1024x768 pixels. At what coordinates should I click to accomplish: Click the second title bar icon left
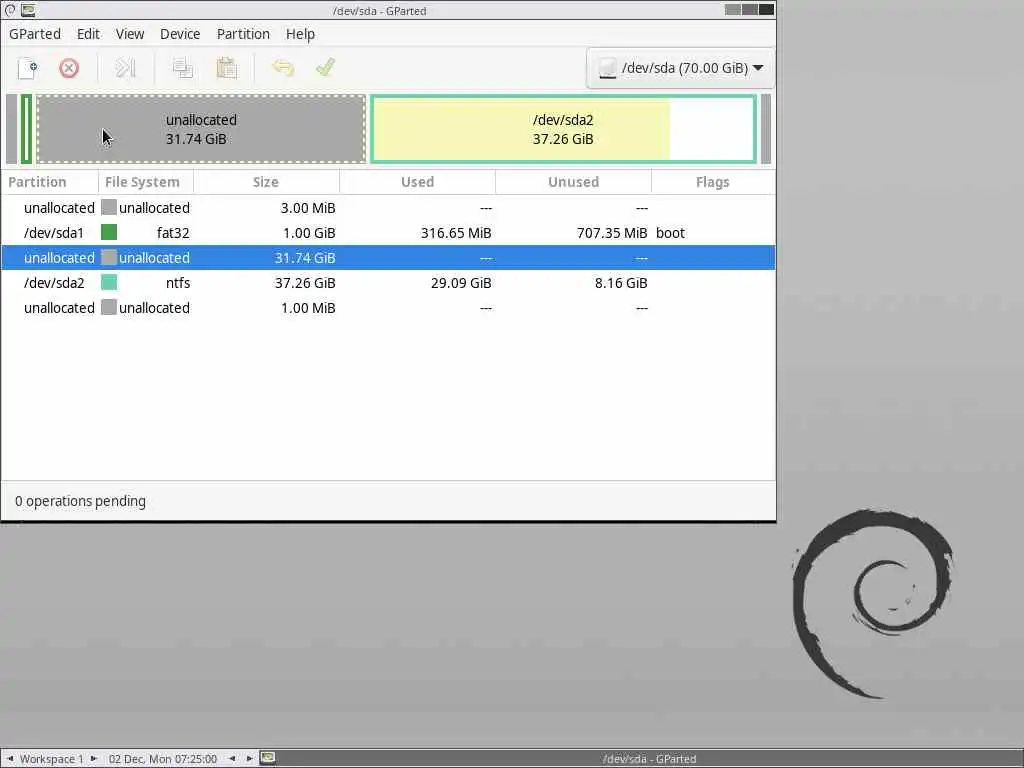pos(28,10)
